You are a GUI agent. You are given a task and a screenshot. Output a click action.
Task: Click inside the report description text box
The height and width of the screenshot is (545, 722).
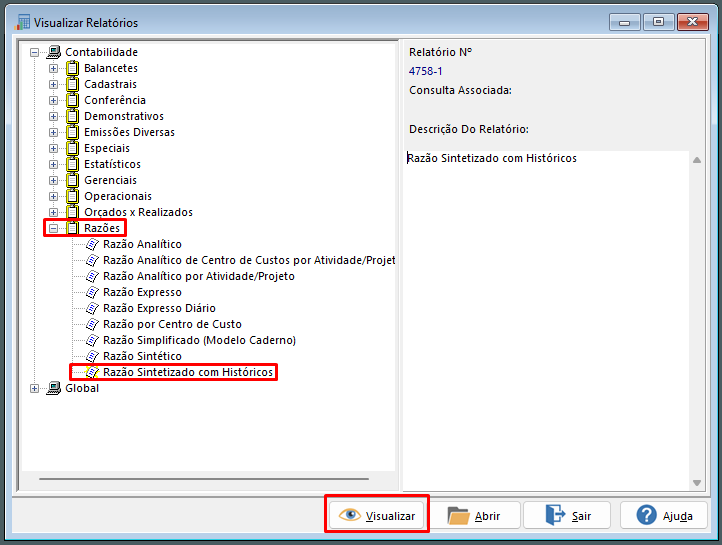coord(547,320)
